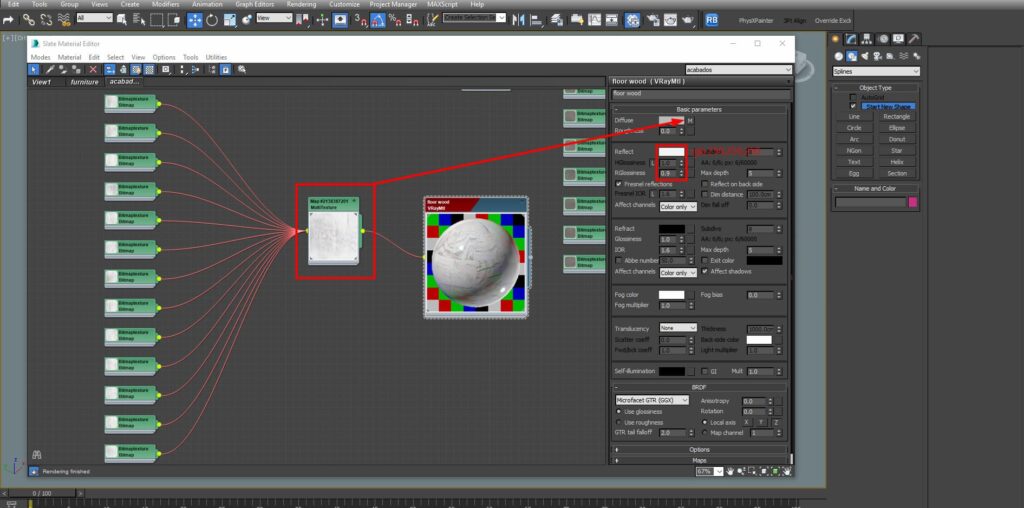Click the Fog color swatch
The image size is (1024, 508).
pos(671,295)
